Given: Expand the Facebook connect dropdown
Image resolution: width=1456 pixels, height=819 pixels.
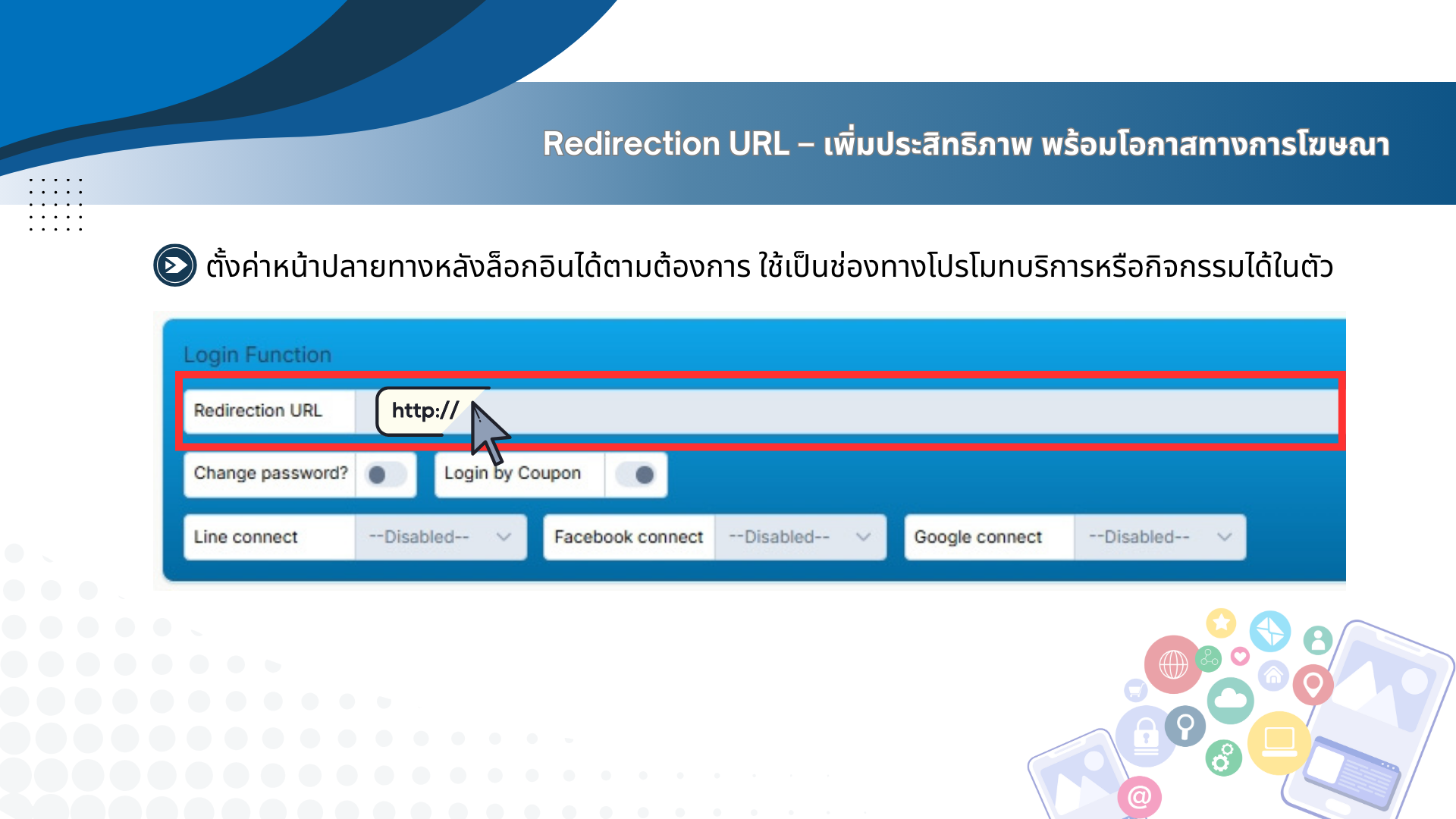Looking at the screenshot, I should tap(799, 537).
